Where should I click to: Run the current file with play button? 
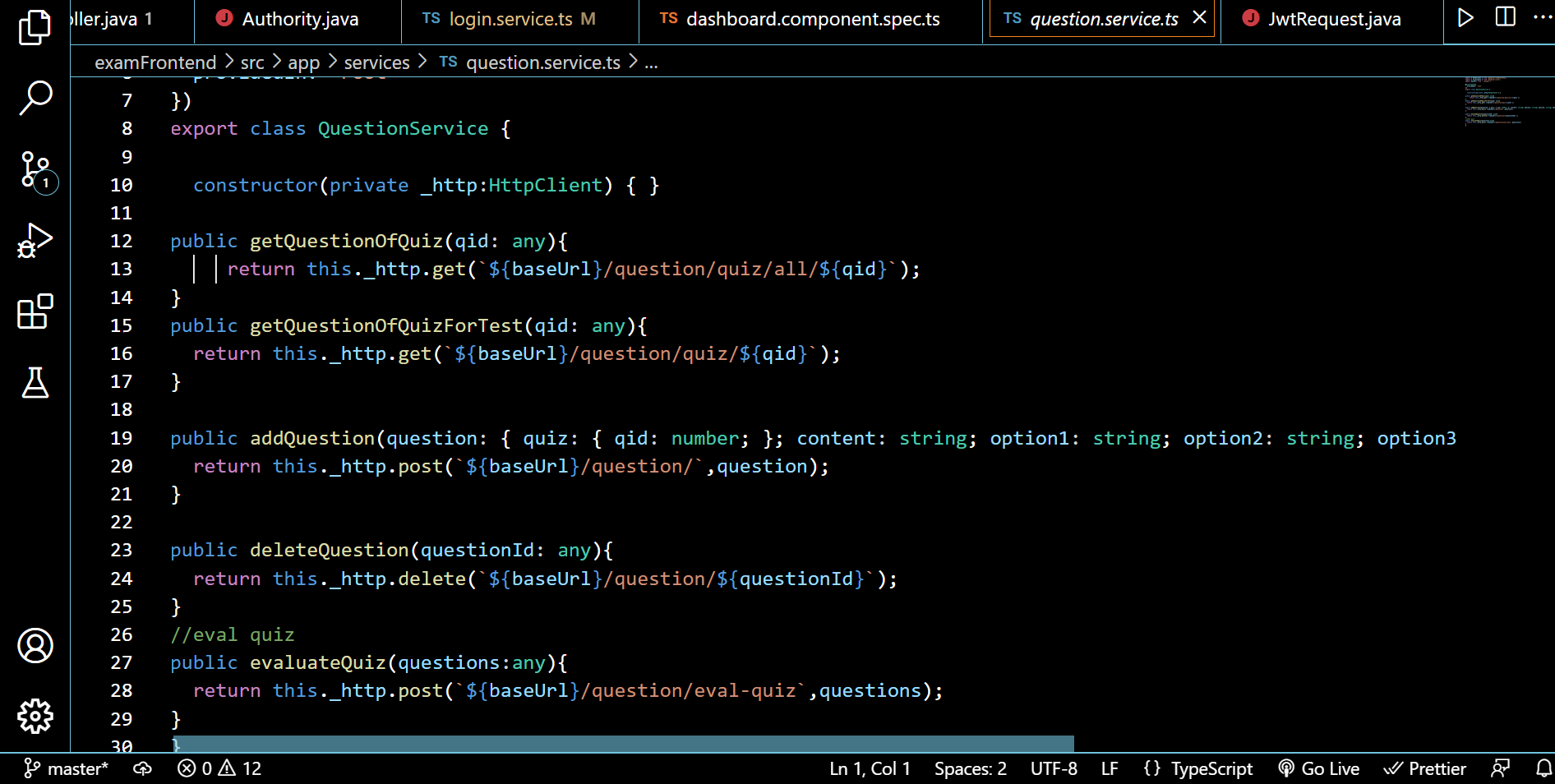[x=1465, y=17]
